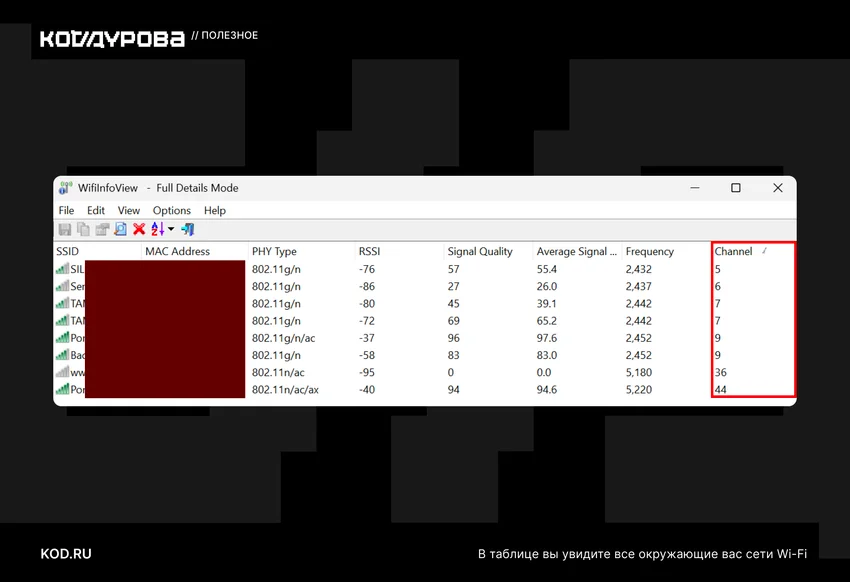Click the RSSI value -95
850x582 pixels.
tap(367, 372)
